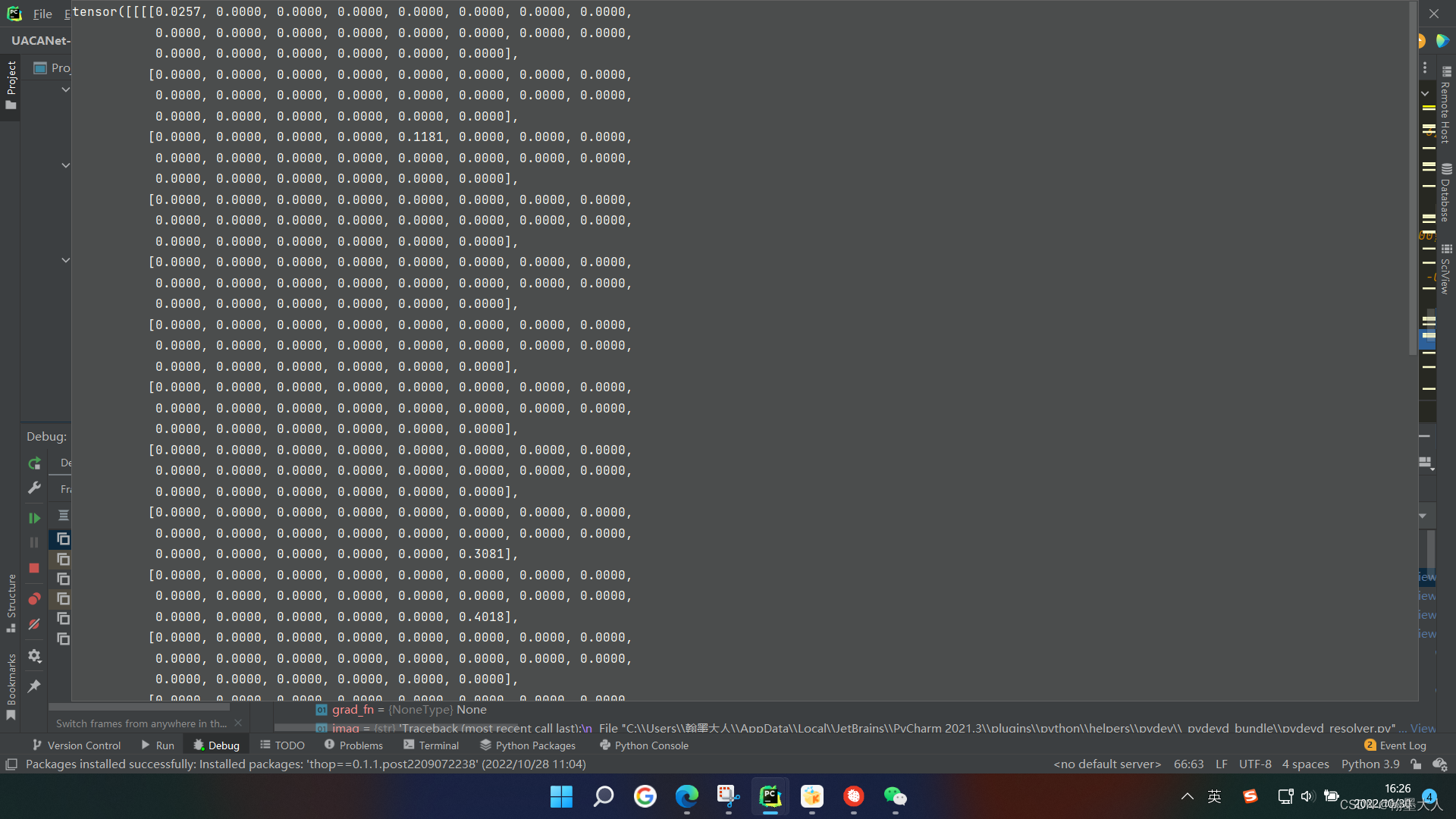
Task: Click the View link for imag variable
Action: click(x=1423, y=728)
